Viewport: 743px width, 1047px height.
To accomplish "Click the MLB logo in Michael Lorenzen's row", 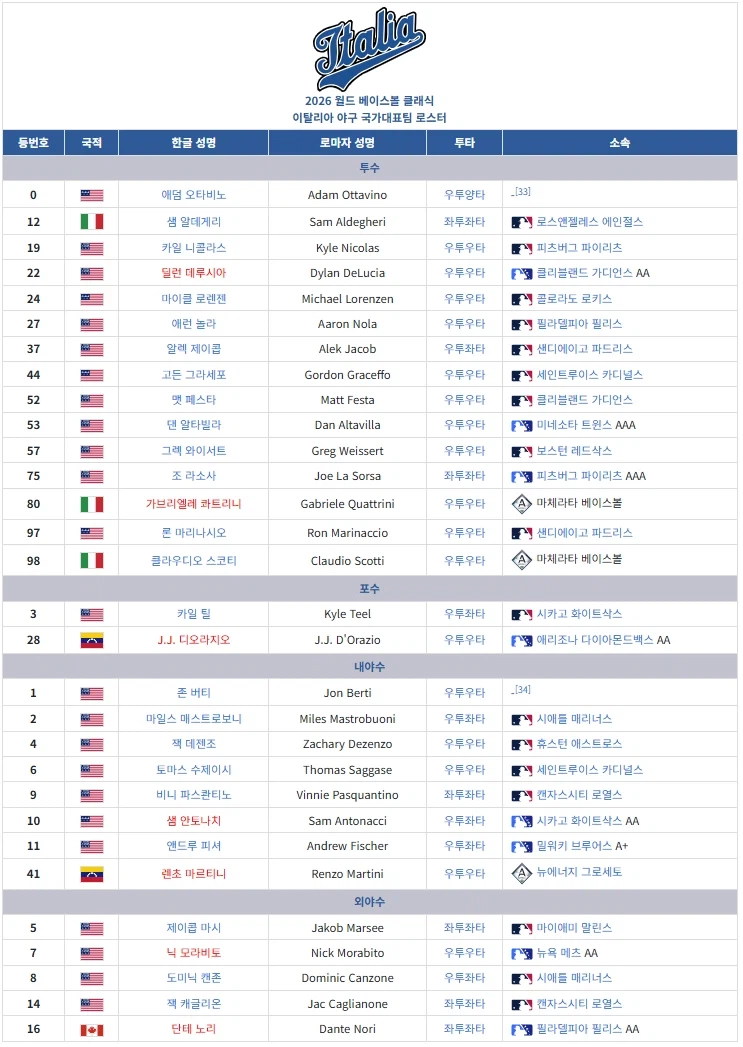I will pos(522,300).
